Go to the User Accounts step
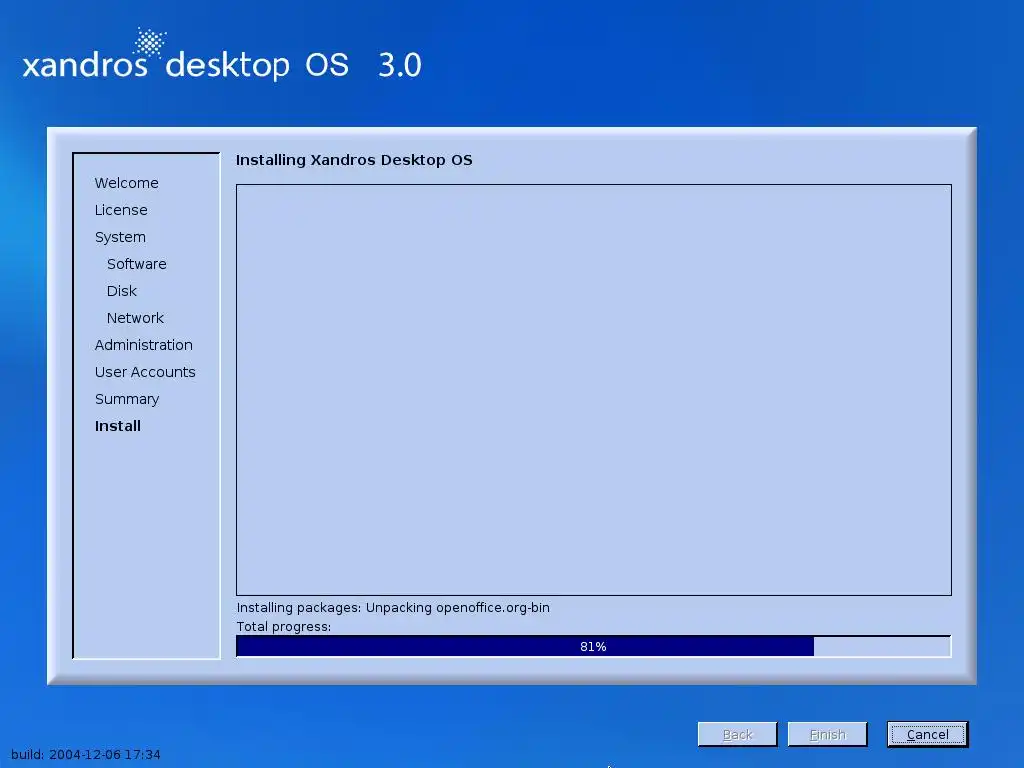 [x=145, y=372]
